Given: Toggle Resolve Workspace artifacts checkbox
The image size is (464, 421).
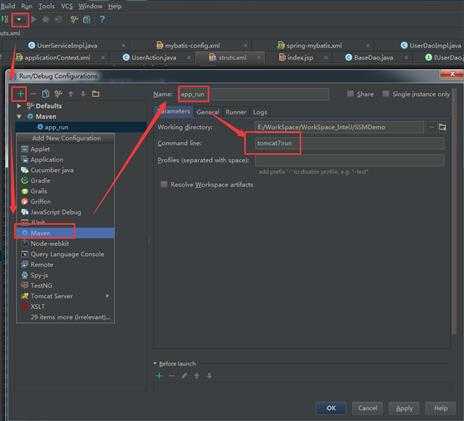Looking at the screenshot, I should (164, 184).
